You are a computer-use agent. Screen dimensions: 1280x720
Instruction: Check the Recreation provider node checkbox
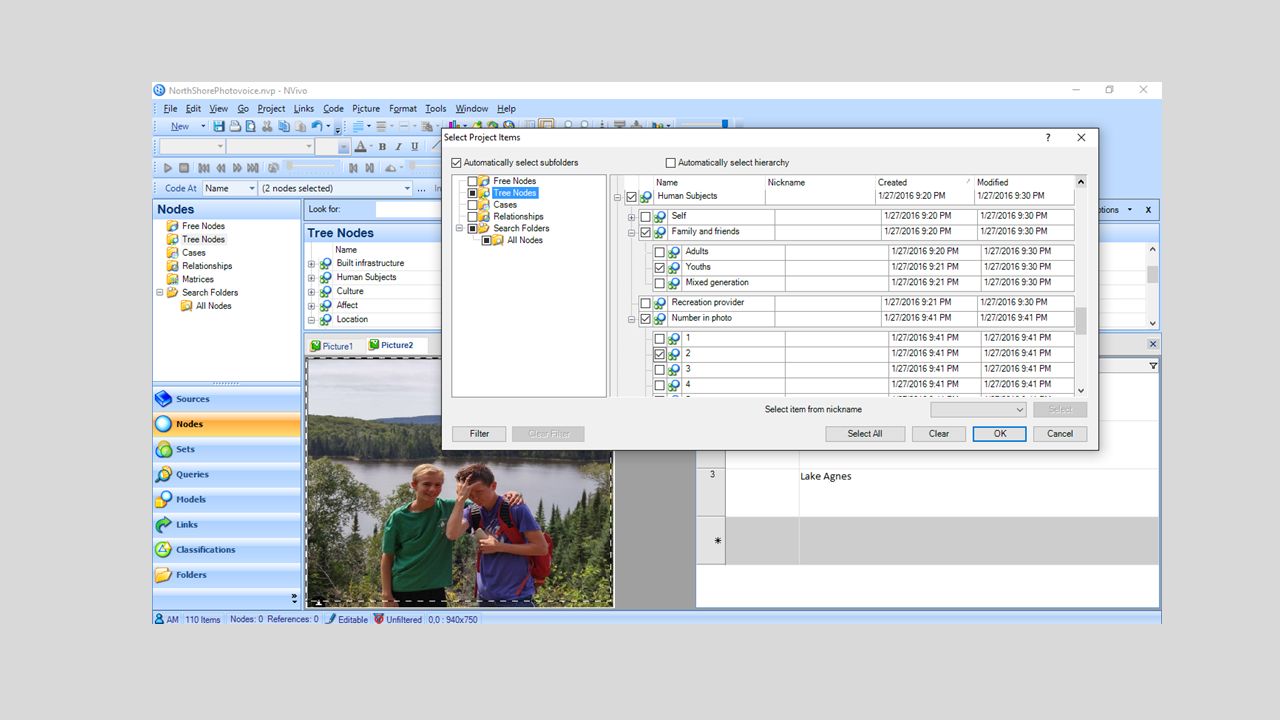[x=645, y=303]
